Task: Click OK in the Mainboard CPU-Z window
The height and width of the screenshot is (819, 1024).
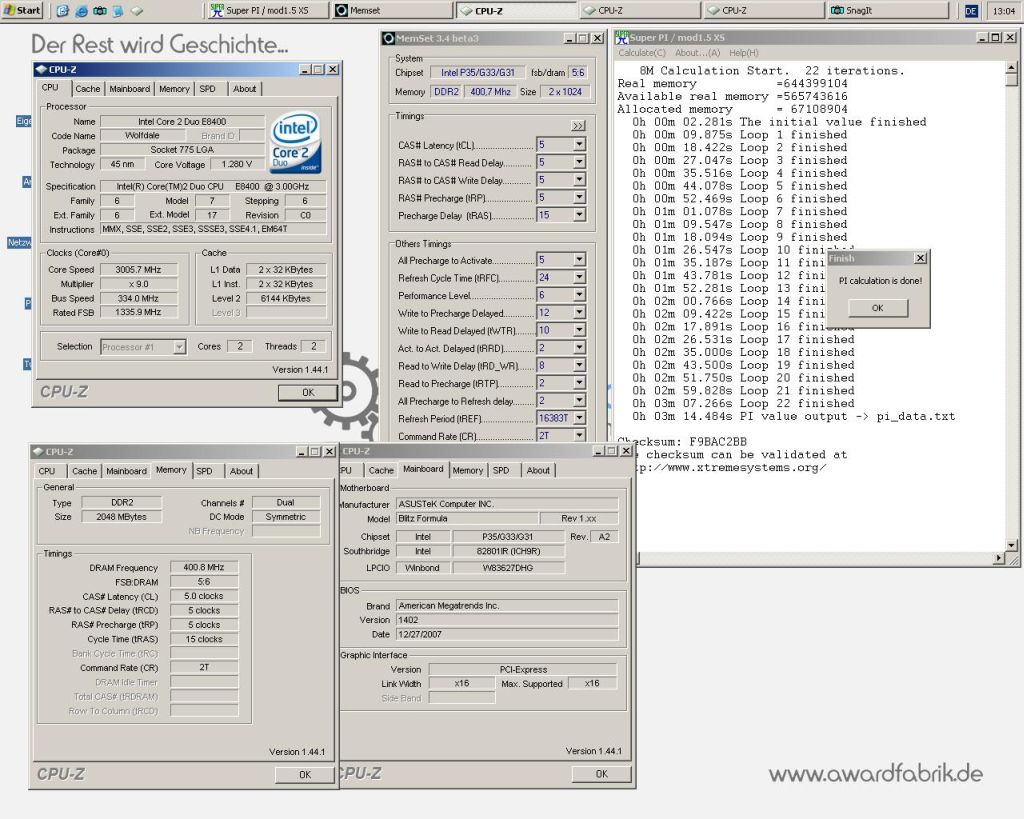Action: point(601,774)
